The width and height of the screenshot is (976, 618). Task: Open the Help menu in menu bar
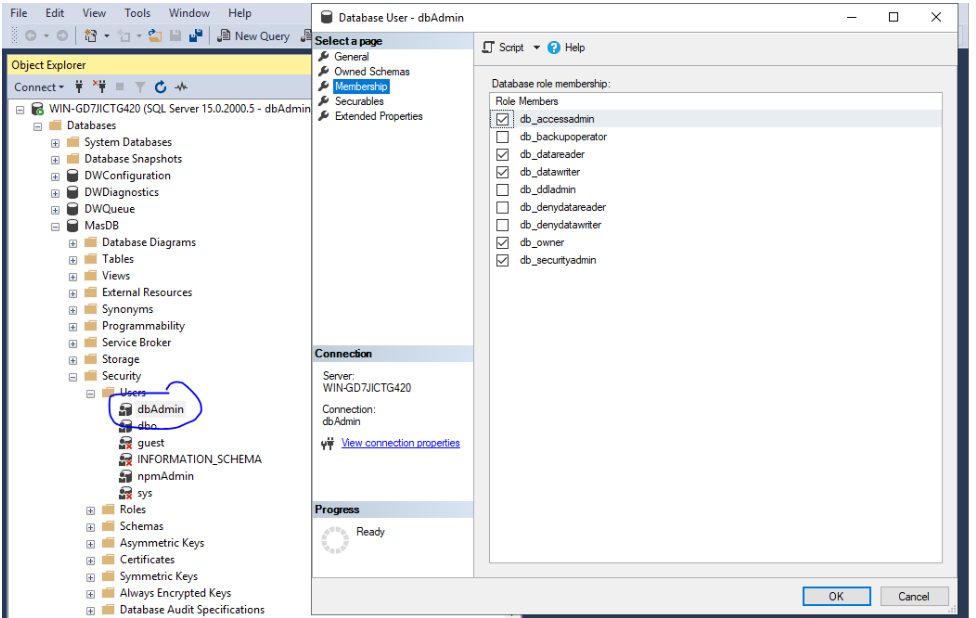(x=240, y=13)
